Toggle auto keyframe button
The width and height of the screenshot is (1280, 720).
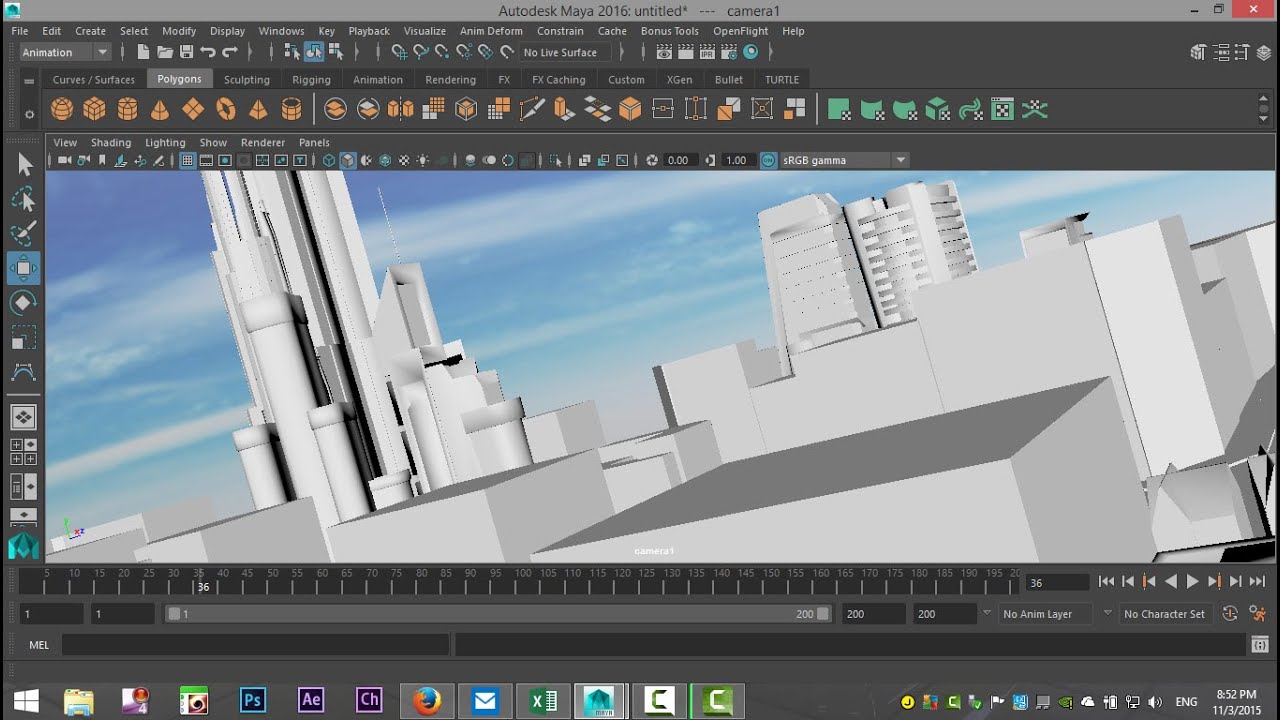pyautogui.click(x=1230, y=614)
